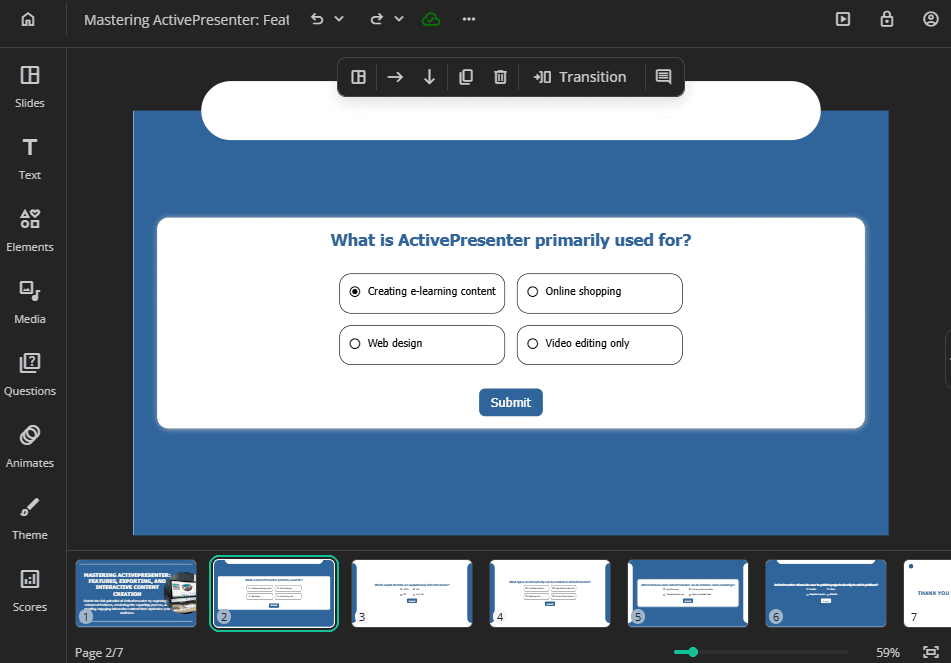Screen dimensions: 951x663
Task: Open the Text panel
Action: pyautogui.click(x=30, y=159)
